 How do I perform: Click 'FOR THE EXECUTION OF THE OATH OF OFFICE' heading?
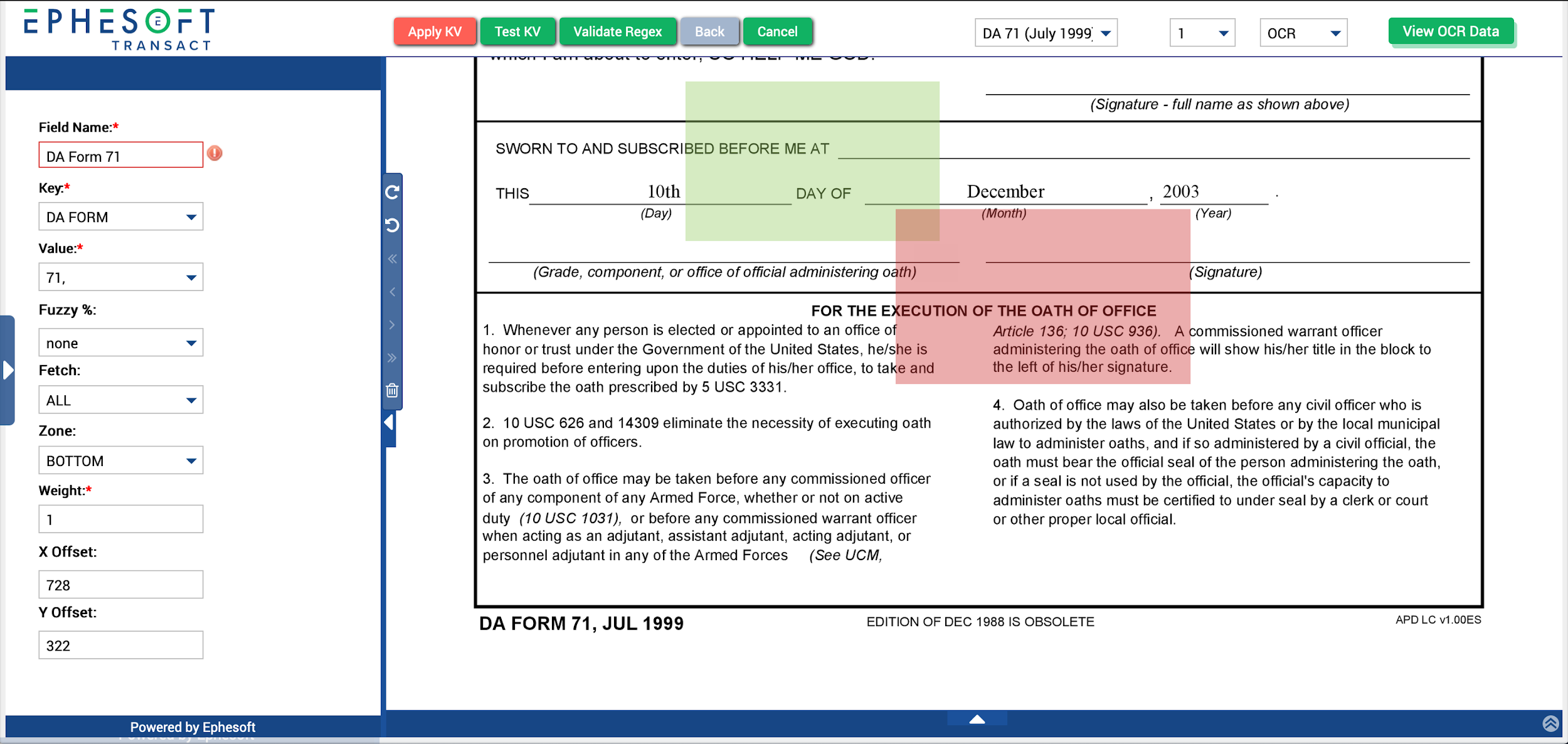[983, 311]
